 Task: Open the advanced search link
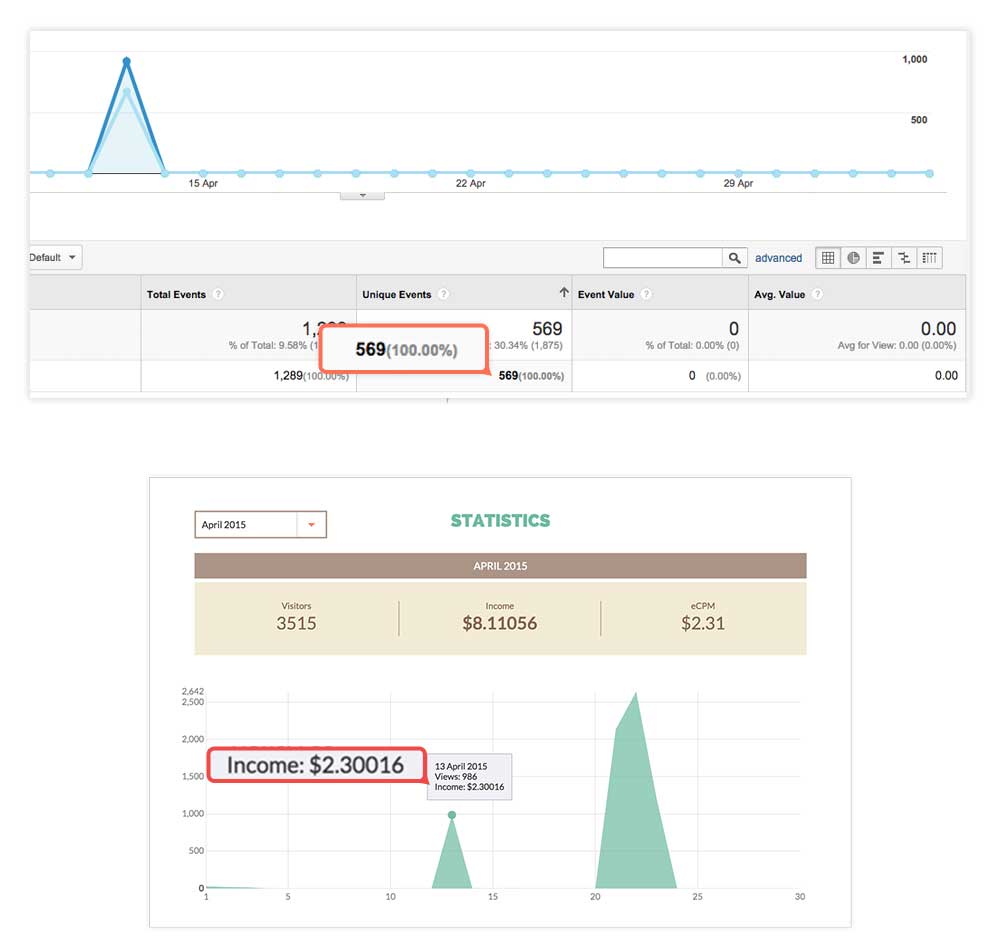coord(779,257)
